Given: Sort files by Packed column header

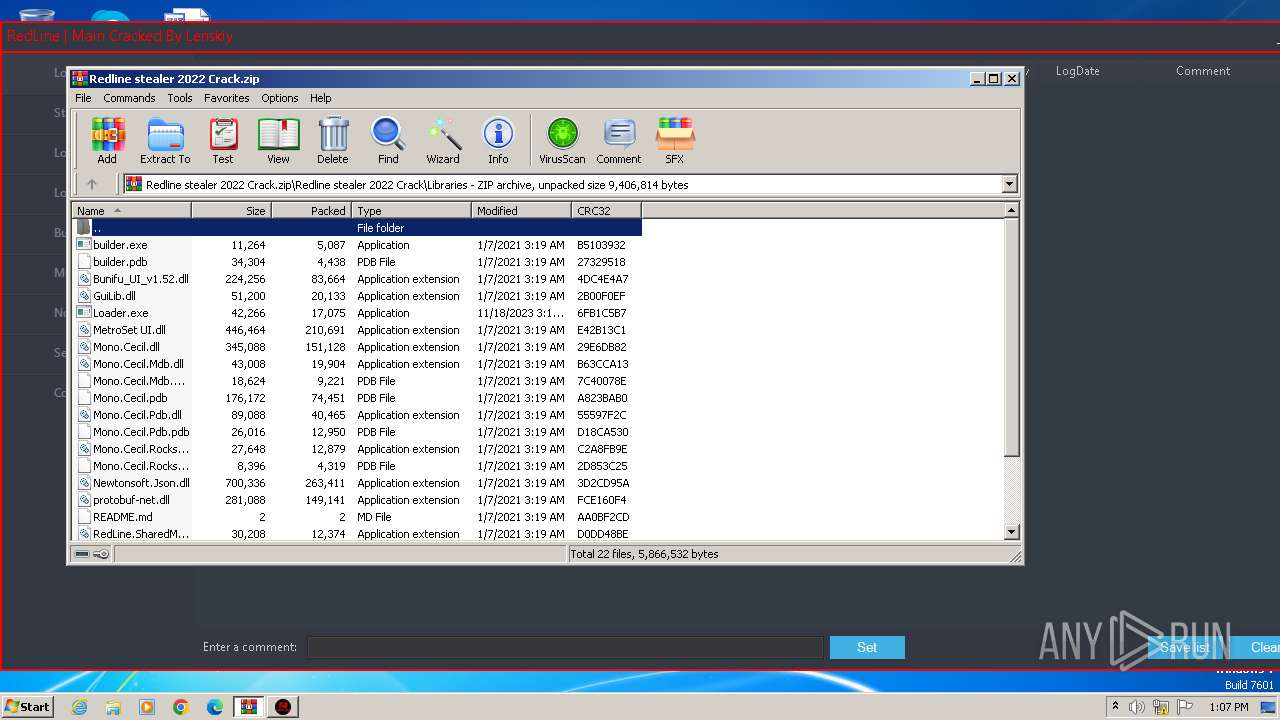Looking at the screenshot, I should coord(311,211).
